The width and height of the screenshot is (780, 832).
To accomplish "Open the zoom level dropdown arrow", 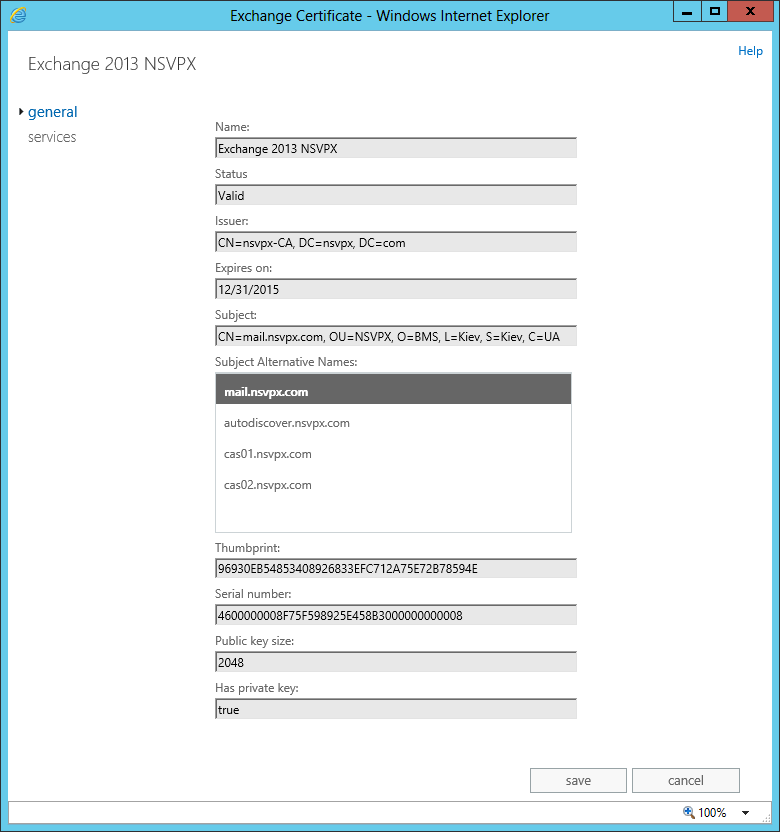I will [x=745, y=813].
